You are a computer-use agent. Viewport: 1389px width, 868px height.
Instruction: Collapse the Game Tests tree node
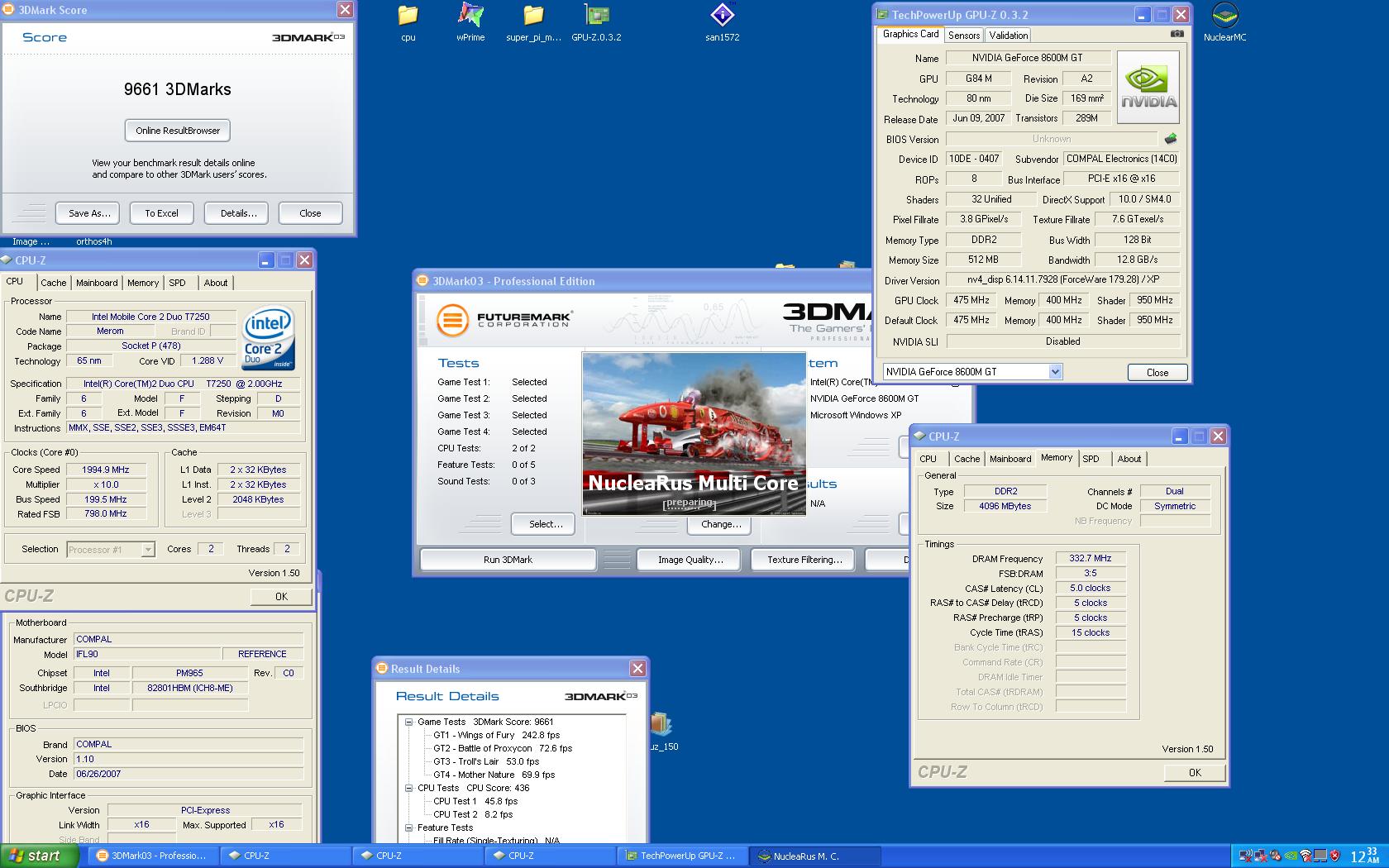click(x=408, y=722)
